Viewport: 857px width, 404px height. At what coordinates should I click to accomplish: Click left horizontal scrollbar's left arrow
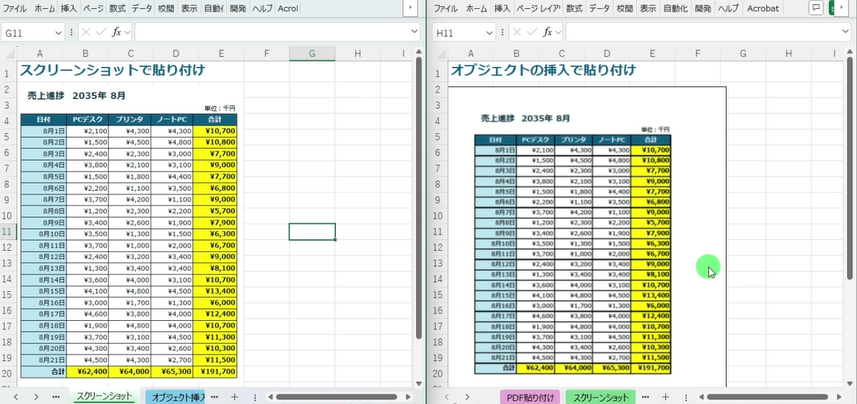(x=270, y=397)
